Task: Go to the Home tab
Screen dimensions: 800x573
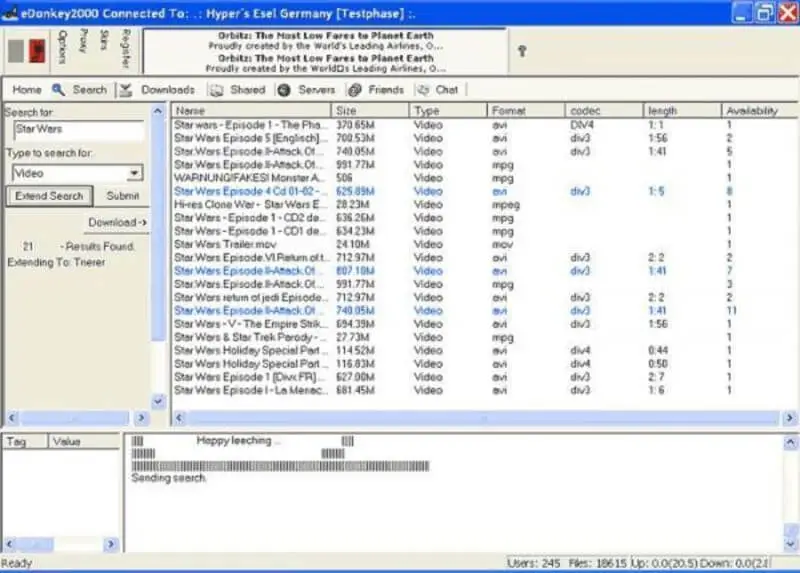Action: click(x=27, y=89)
